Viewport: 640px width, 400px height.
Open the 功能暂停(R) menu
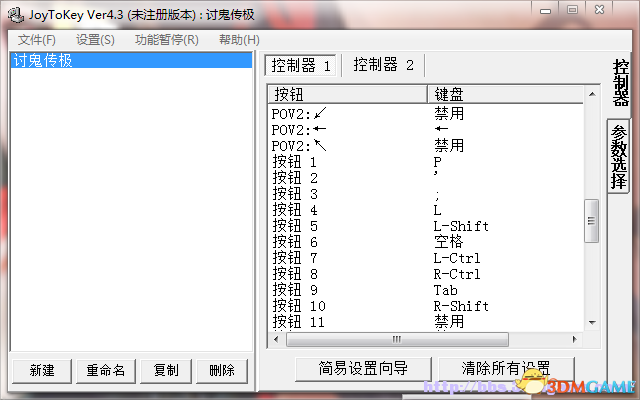pyautogui.click(x=167, y=40)
